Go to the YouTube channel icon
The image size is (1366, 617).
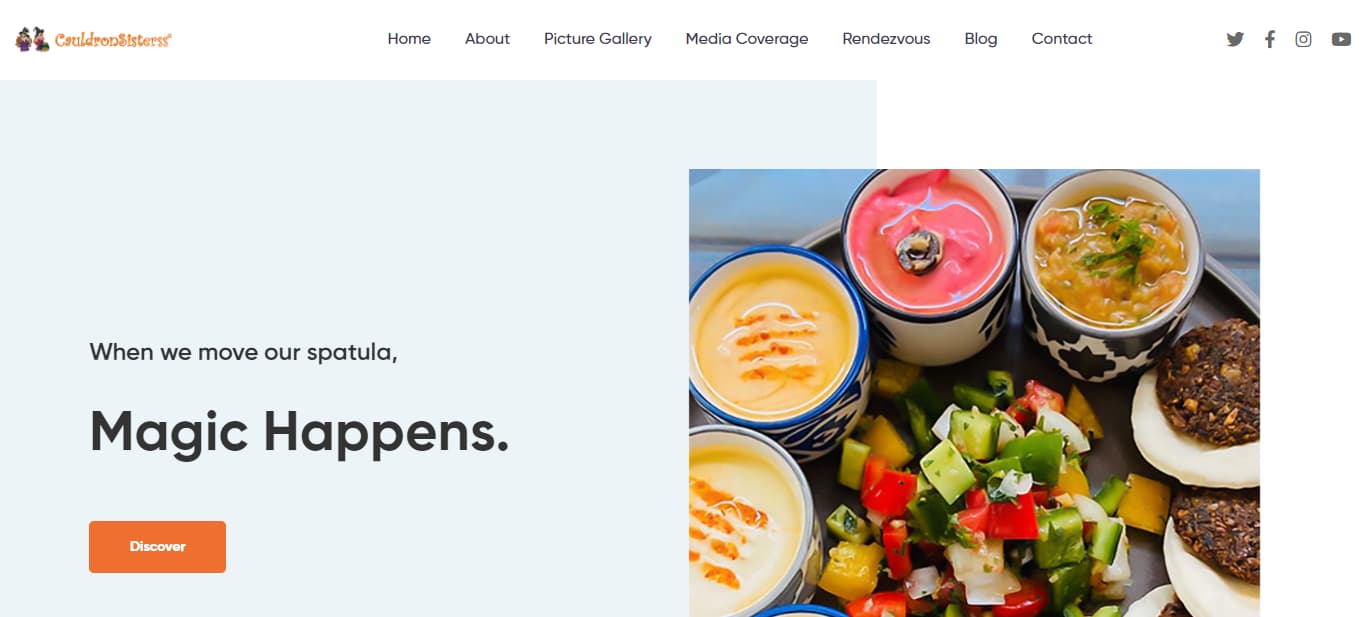[x=1341, y=39]
